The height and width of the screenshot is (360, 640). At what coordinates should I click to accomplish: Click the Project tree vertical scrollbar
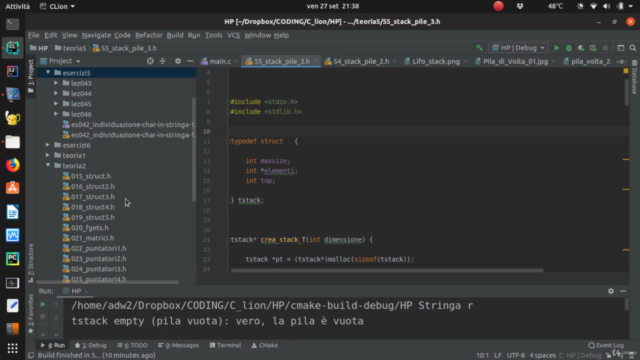click(193, 149)
